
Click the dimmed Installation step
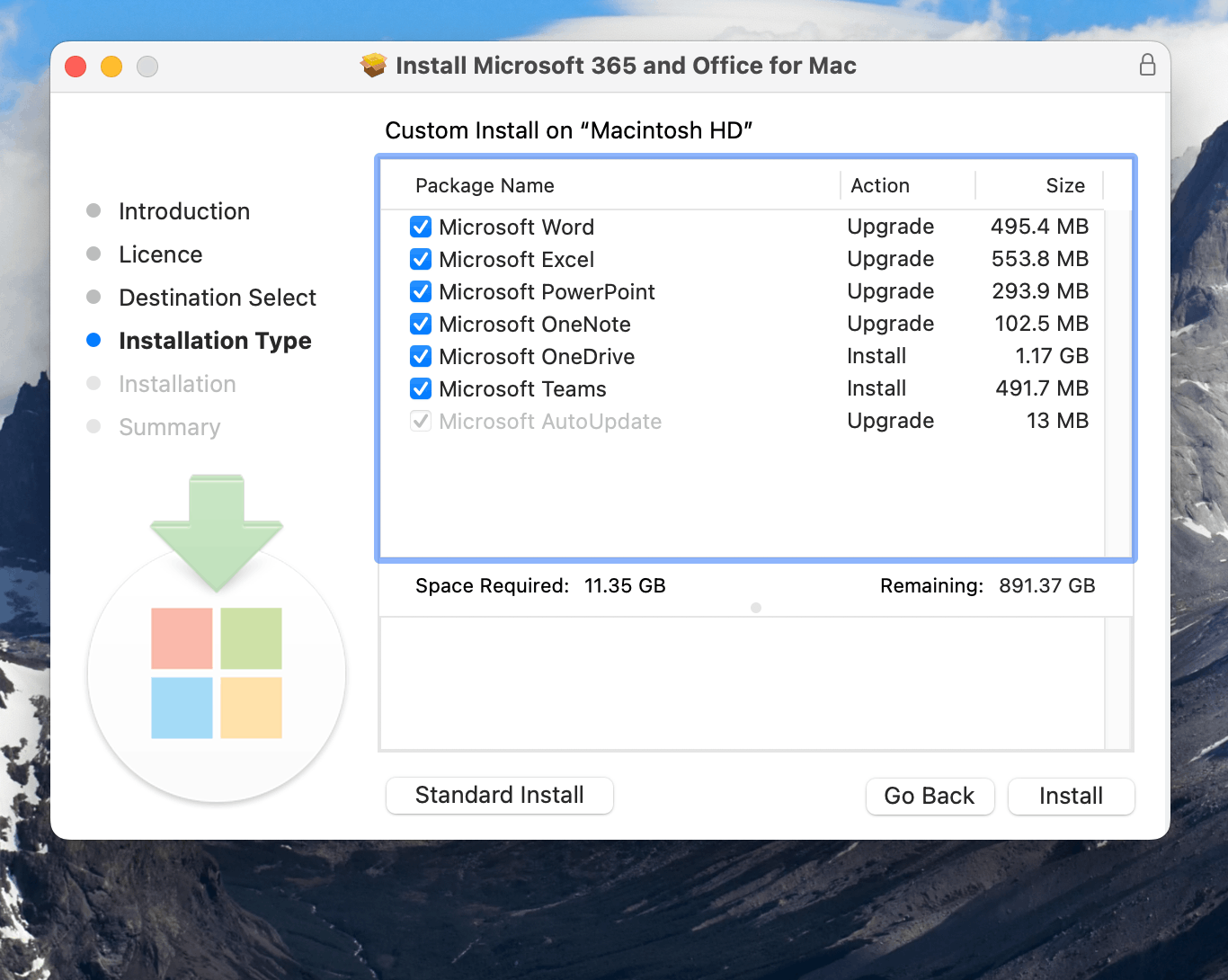coord(177,384)
